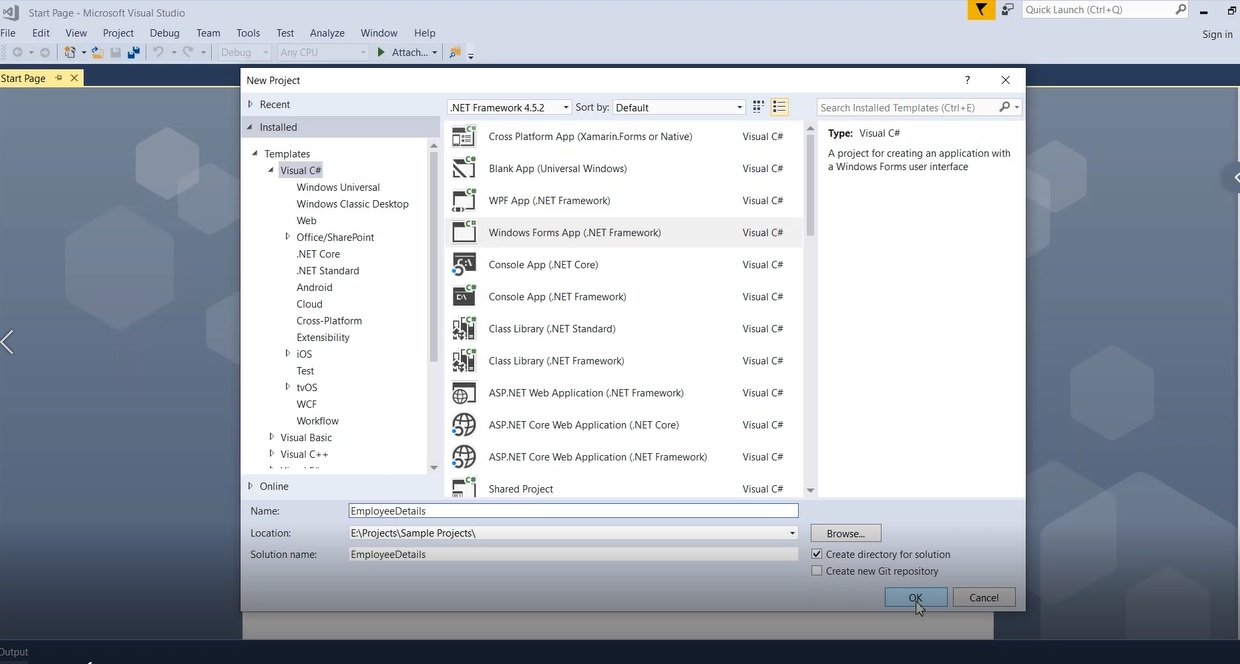Click the Browse button
1240x664 pixels.
845,533
